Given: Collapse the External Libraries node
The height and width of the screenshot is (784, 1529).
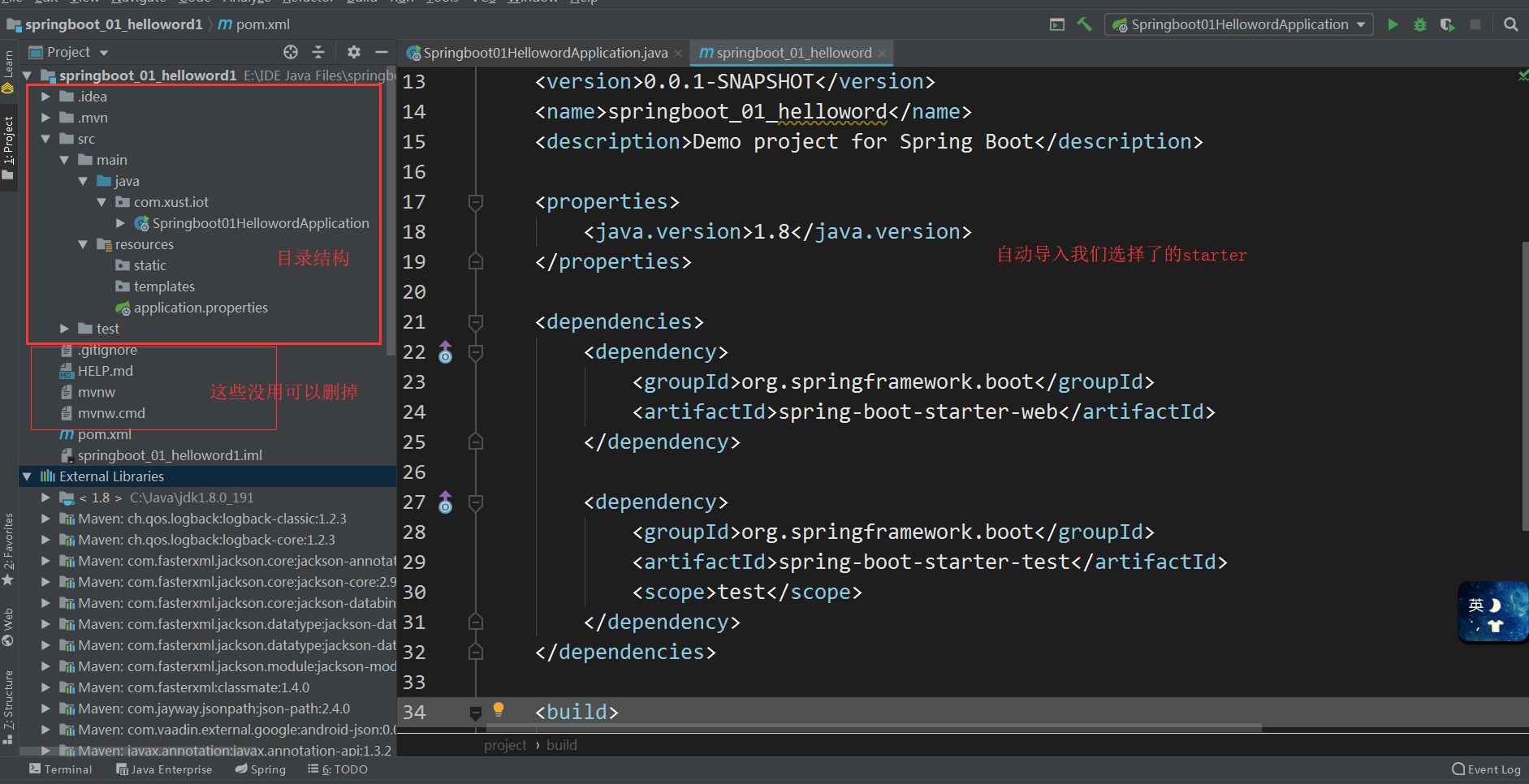Looking at the screenshot, I should coord(28,476).
